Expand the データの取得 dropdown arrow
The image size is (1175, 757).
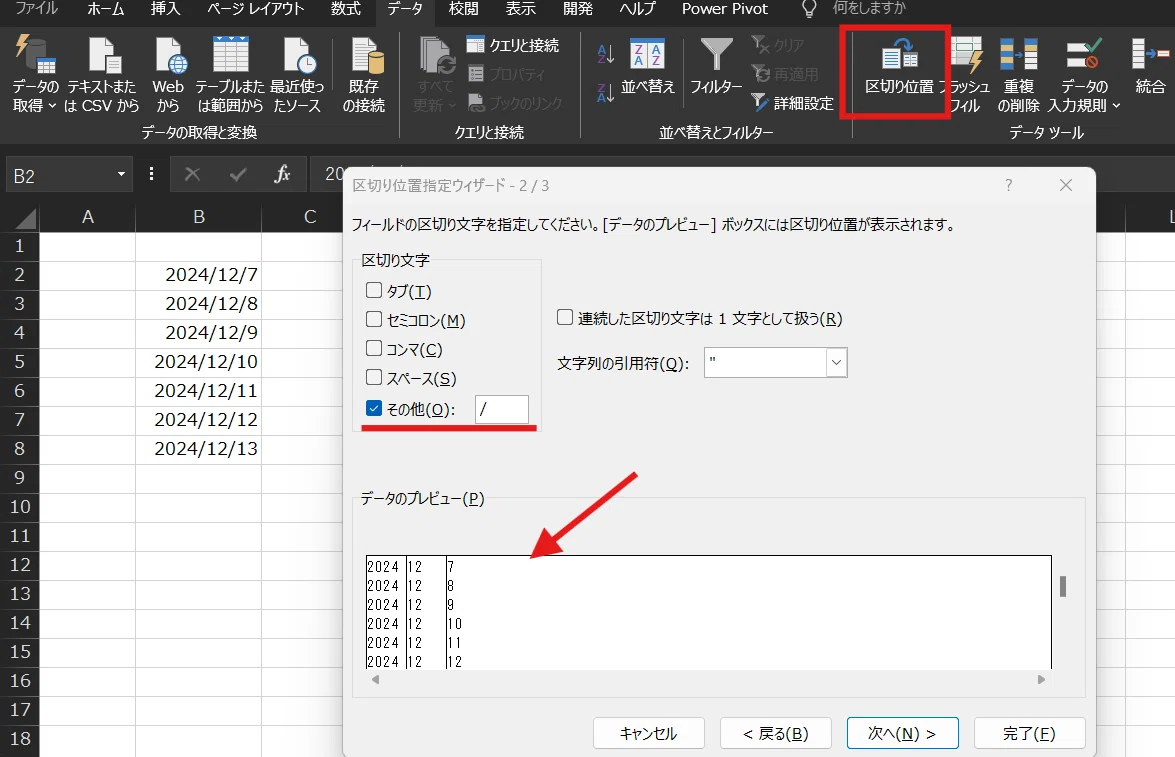[52, 106]
